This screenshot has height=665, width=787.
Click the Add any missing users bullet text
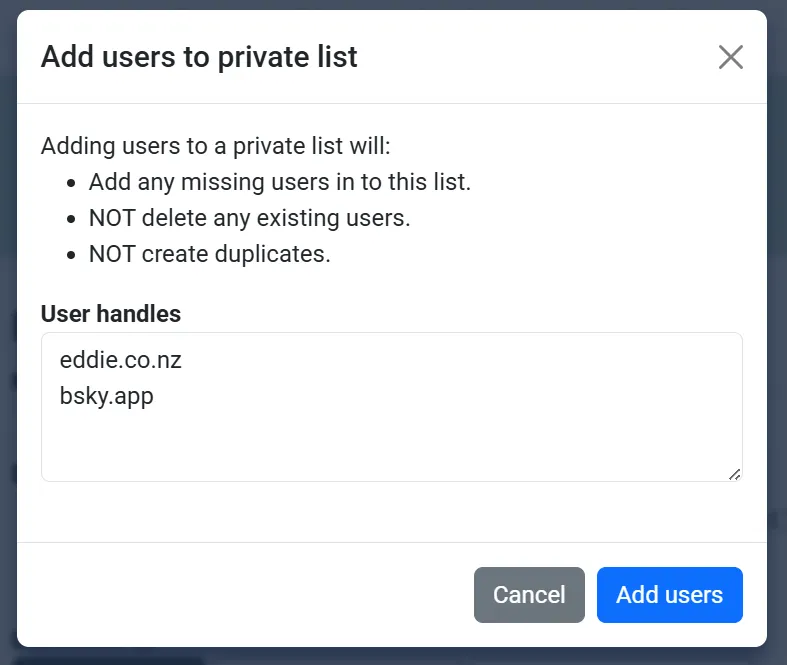click(279, 182)
